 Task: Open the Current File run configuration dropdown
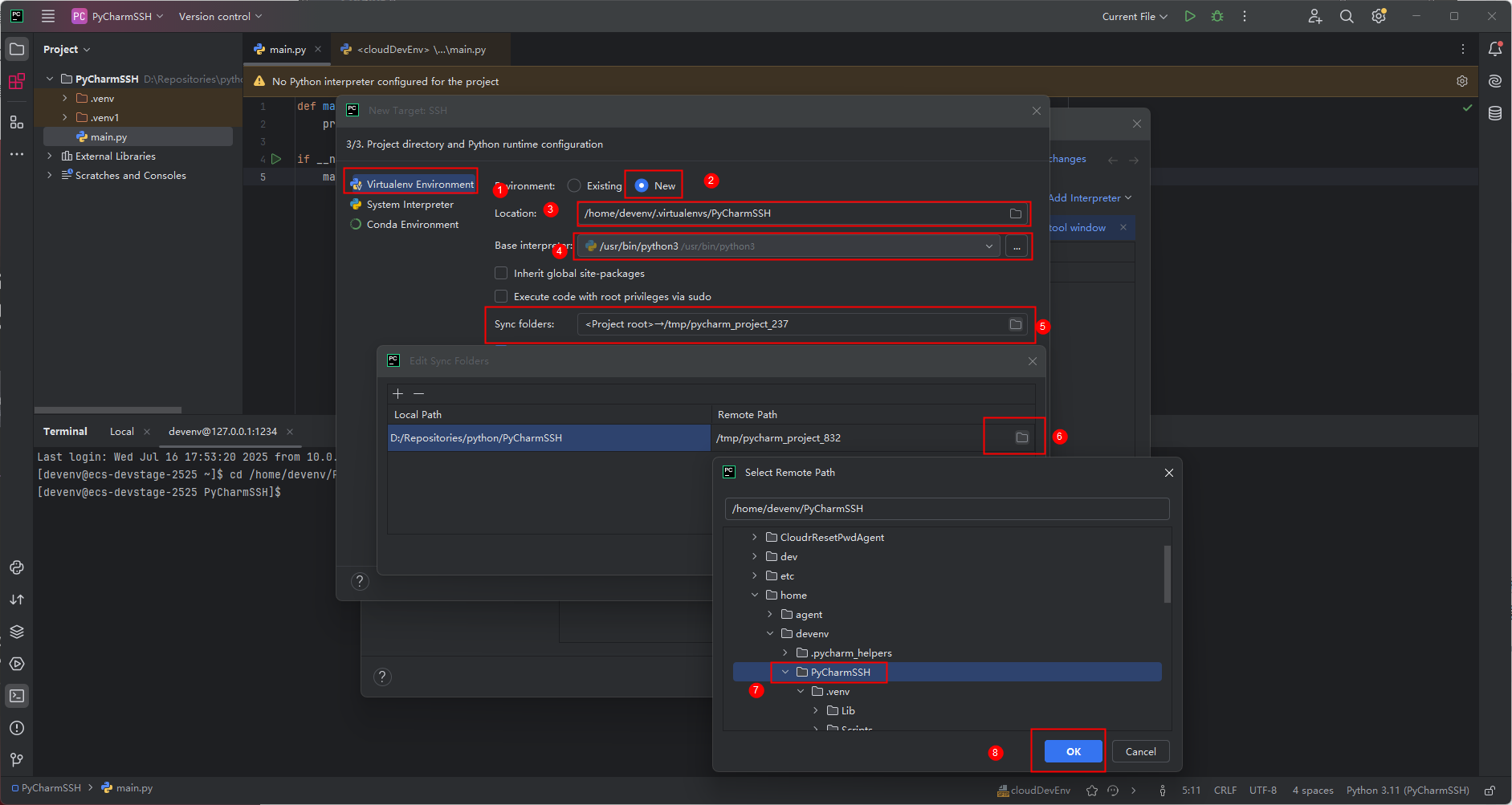click(1135, 16)
